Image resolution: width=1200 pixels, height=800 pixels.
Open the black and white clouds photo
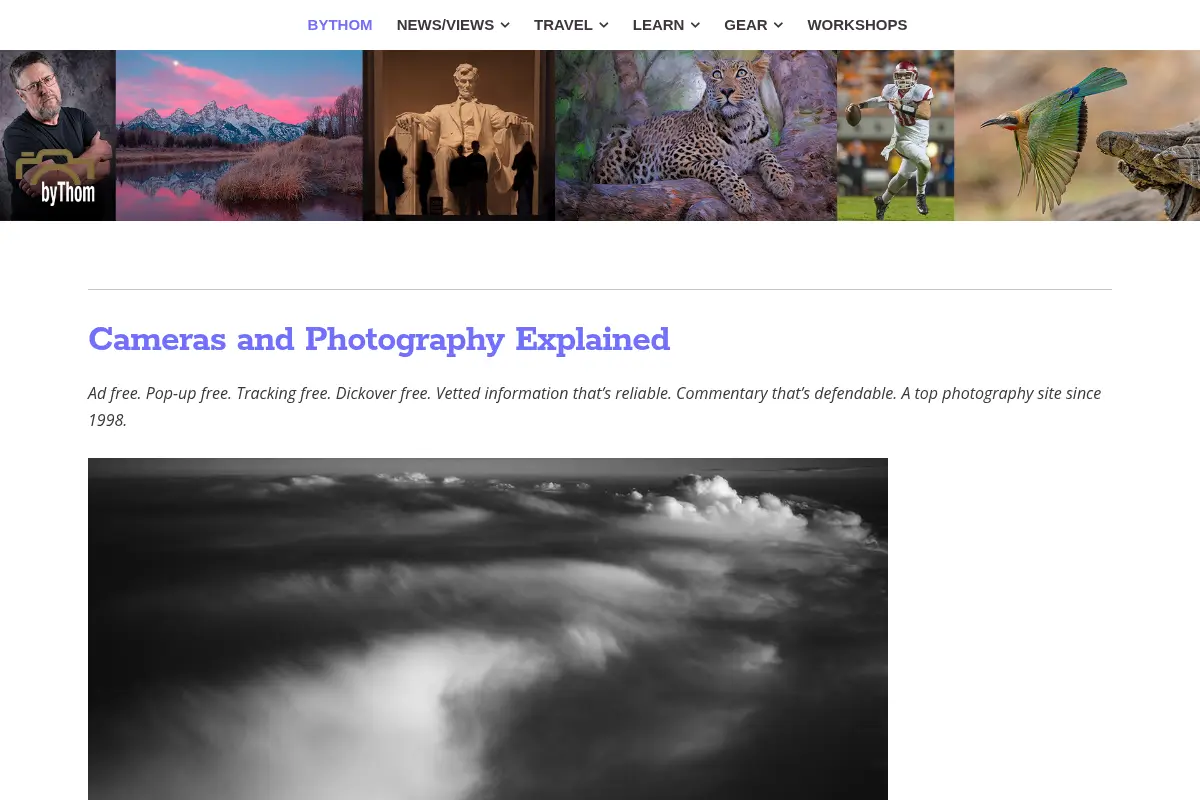pos(488,629)
